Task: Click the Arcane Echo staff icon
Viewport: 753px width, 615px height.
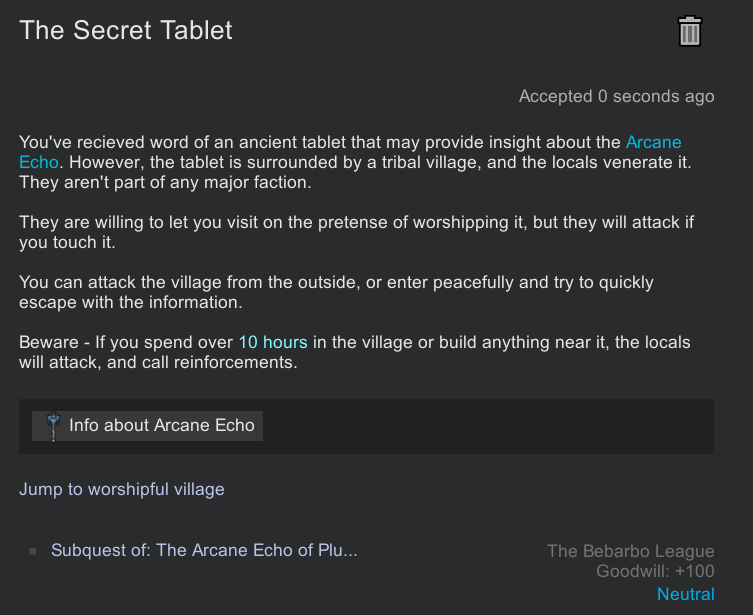Action: (52, 427)
